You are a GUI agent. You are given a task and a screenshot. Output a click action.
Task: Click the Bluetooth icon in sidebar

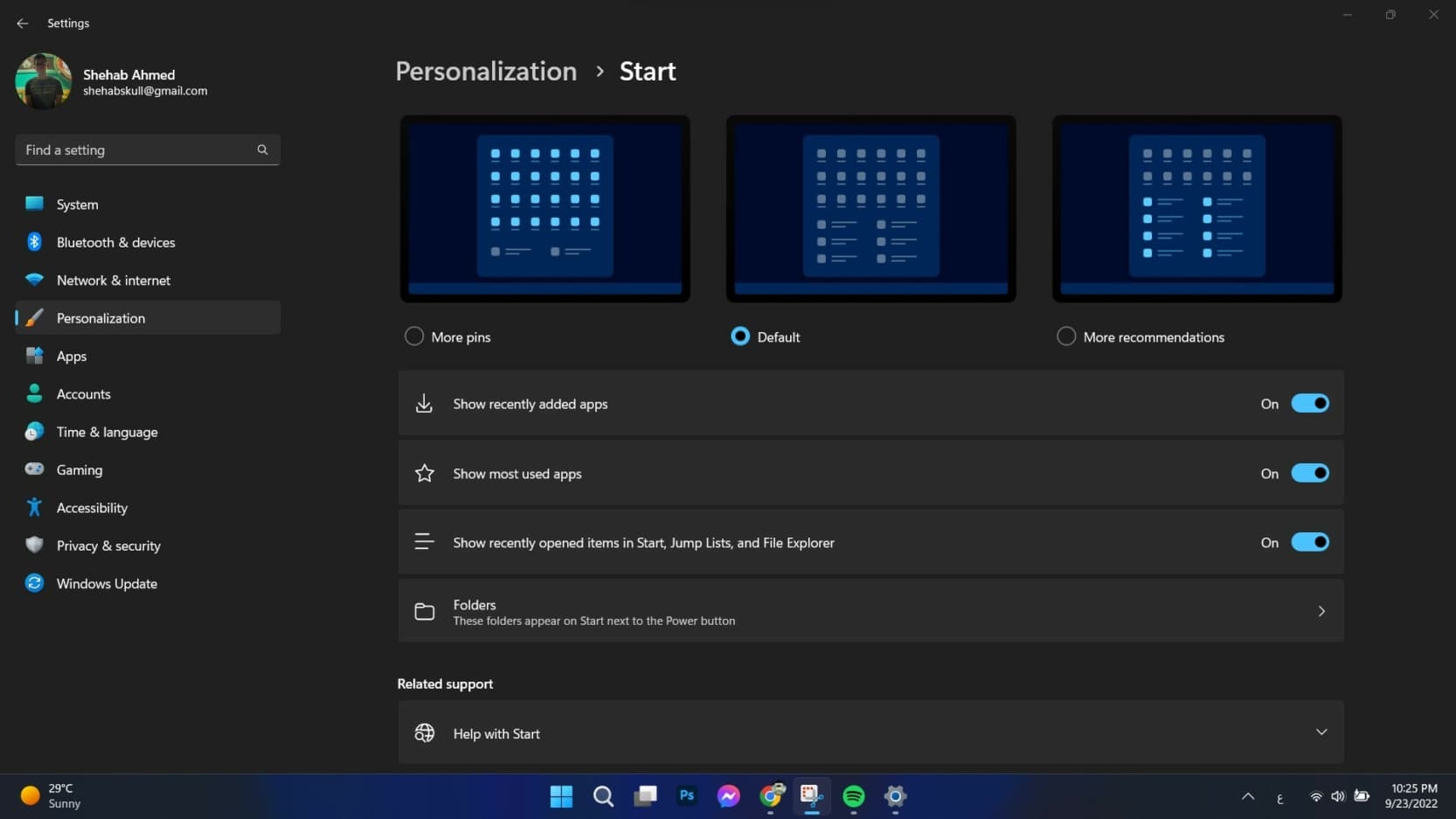click(x=34, y=242)
